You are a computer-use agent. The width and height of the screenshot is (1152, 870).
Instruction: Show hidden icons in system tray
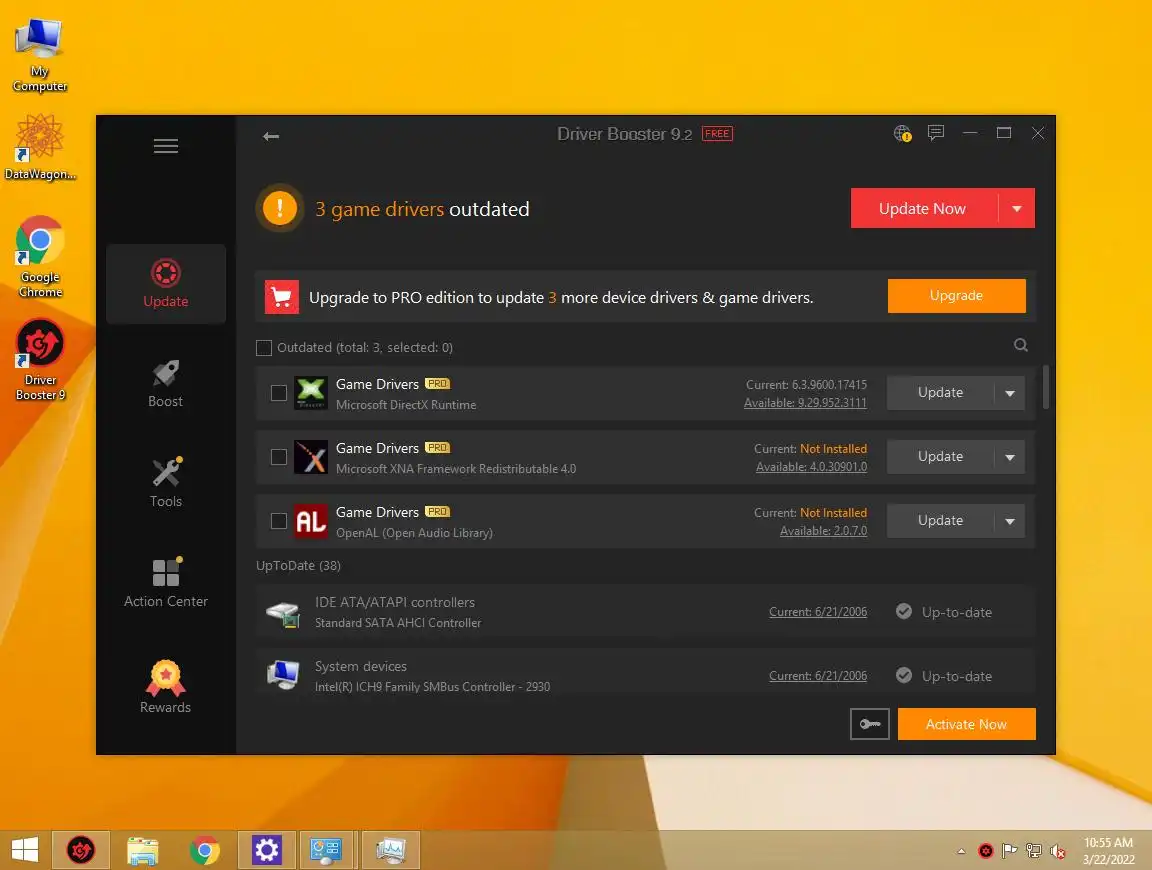[x=961, y=851]
